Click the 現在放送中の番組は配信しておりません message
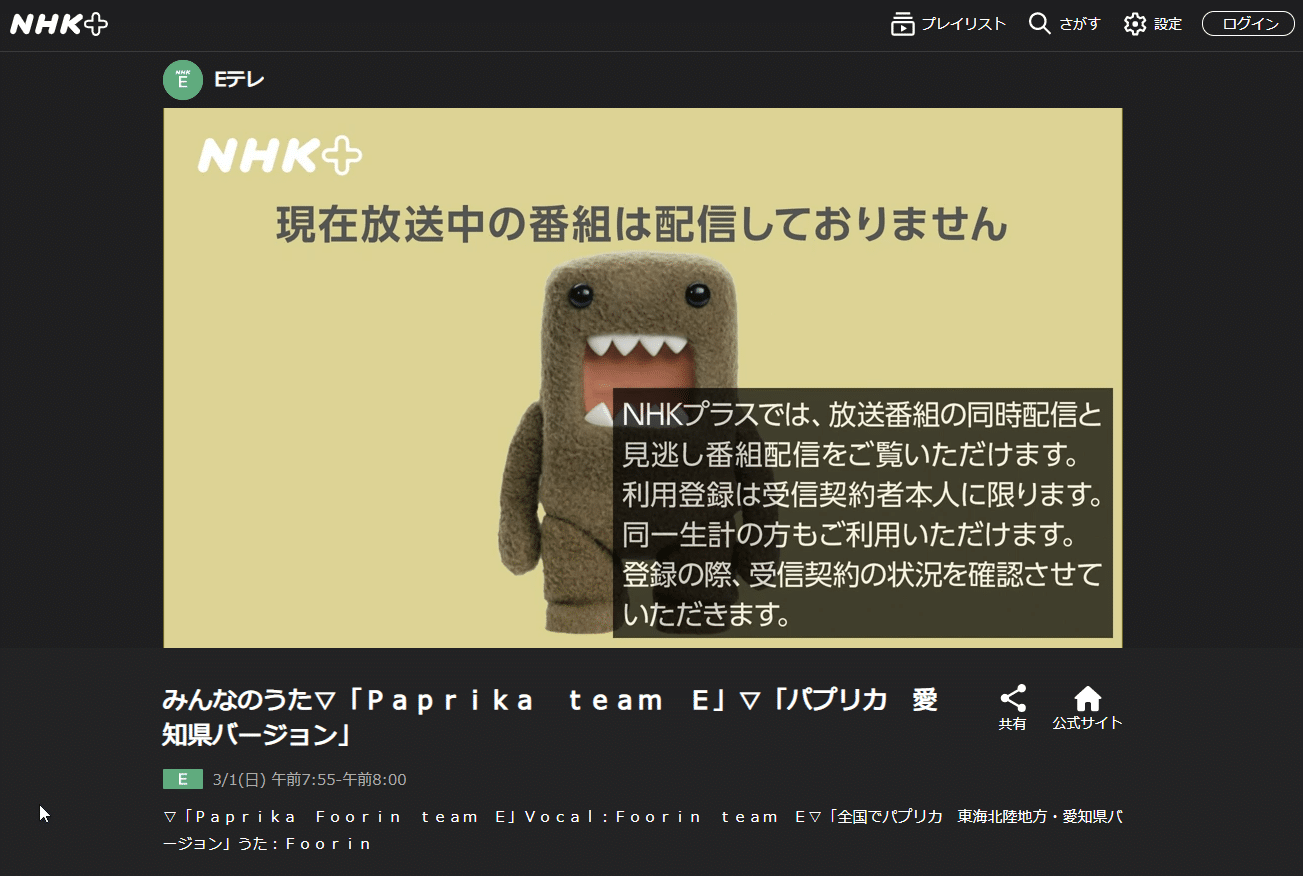The image size is (1303, 876). coord(642,224)
